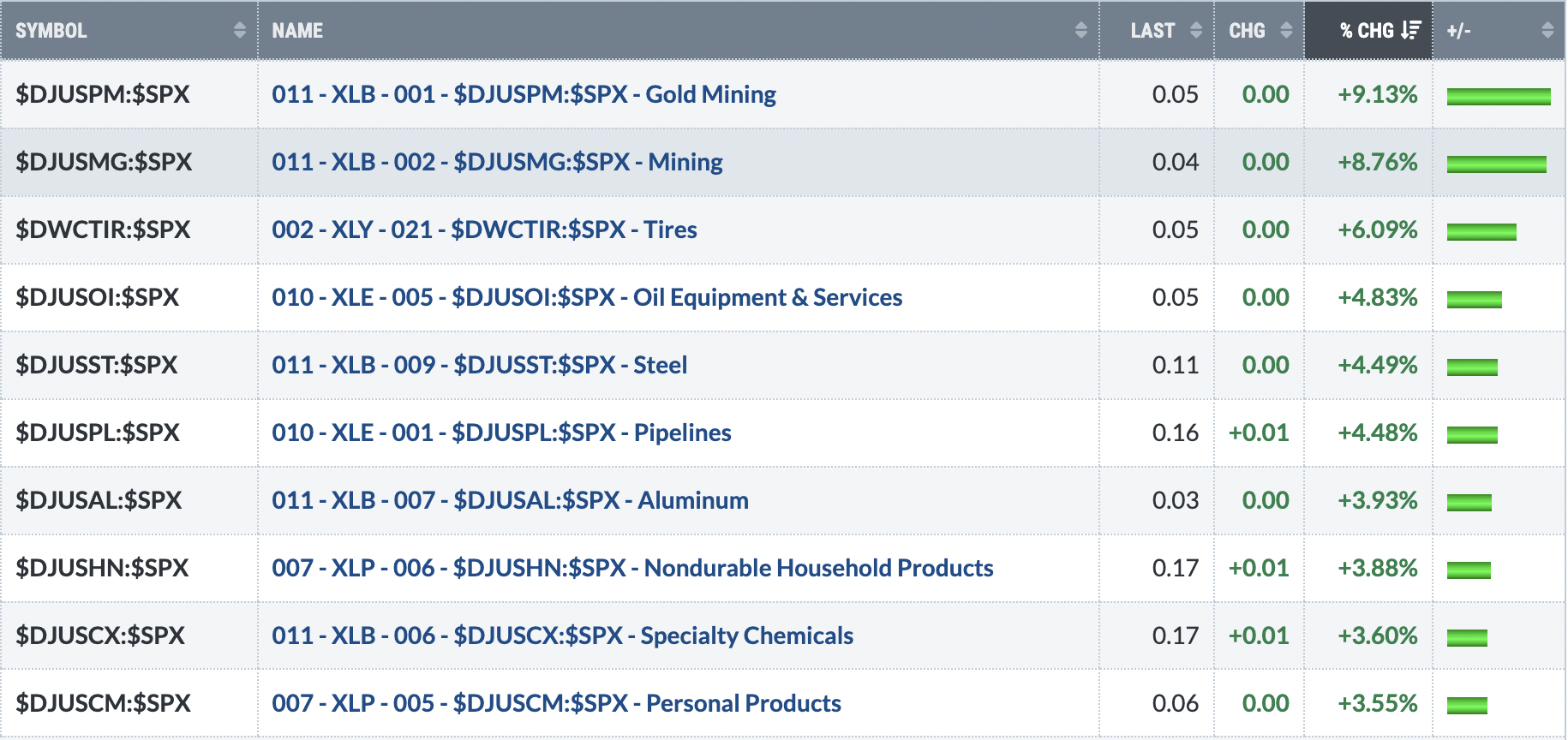Open the Aluminum $DJUSAL:$SPX link
Image resolution: width=1568 pixels, height=740 pixels.
(511, 500)
